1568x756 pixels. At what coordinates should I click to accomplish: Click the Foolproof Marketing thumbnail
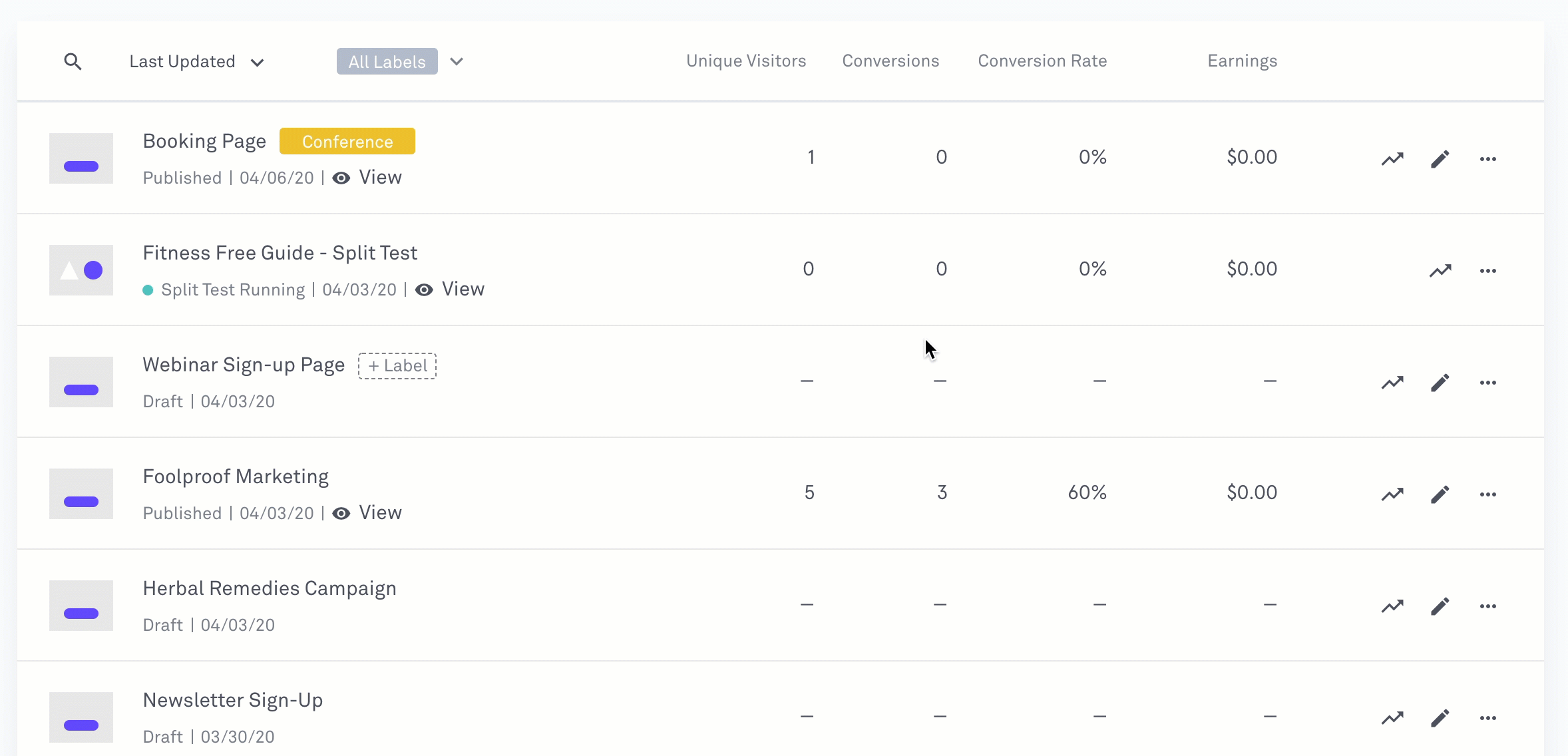pyautogui.click(x=81, y=494)
